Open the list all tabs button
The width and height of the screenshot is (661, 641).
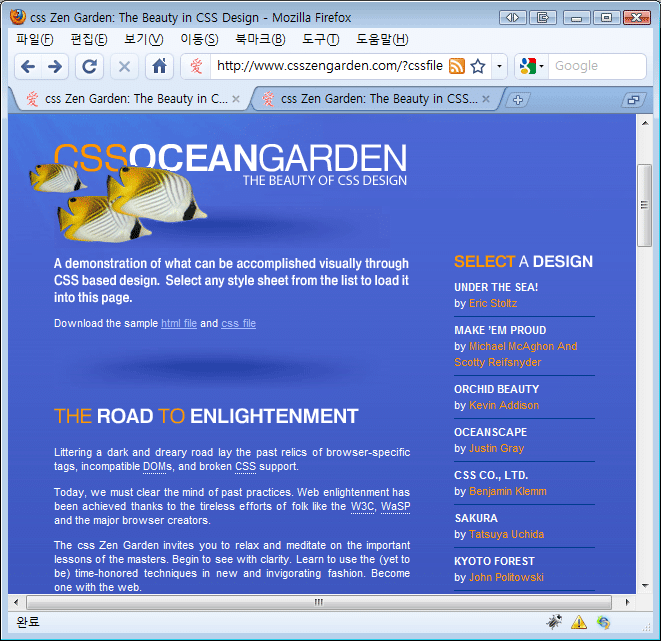(x=634, y=100)
